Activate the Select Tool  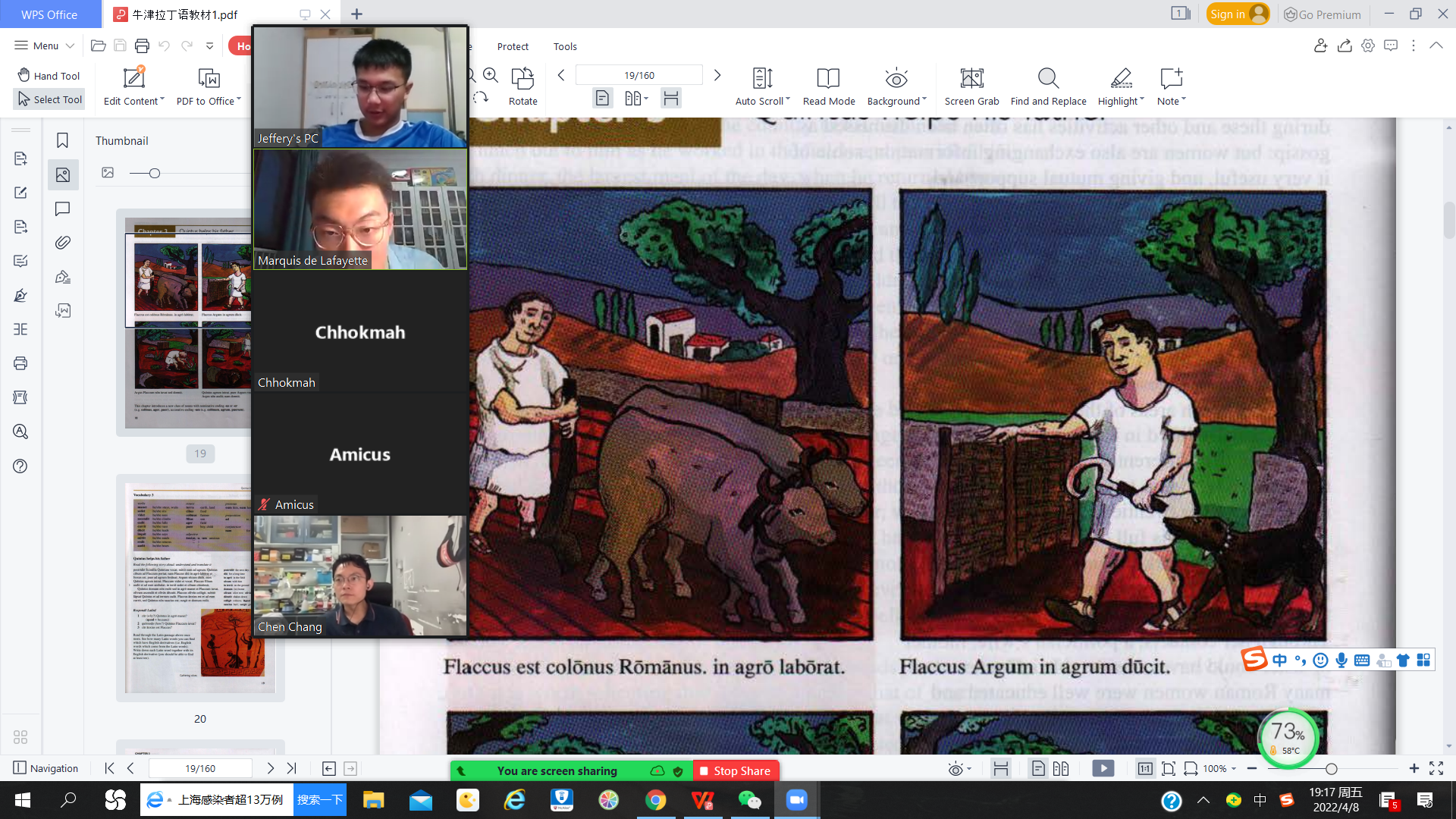pyautogui.click(x=49, y=99)
